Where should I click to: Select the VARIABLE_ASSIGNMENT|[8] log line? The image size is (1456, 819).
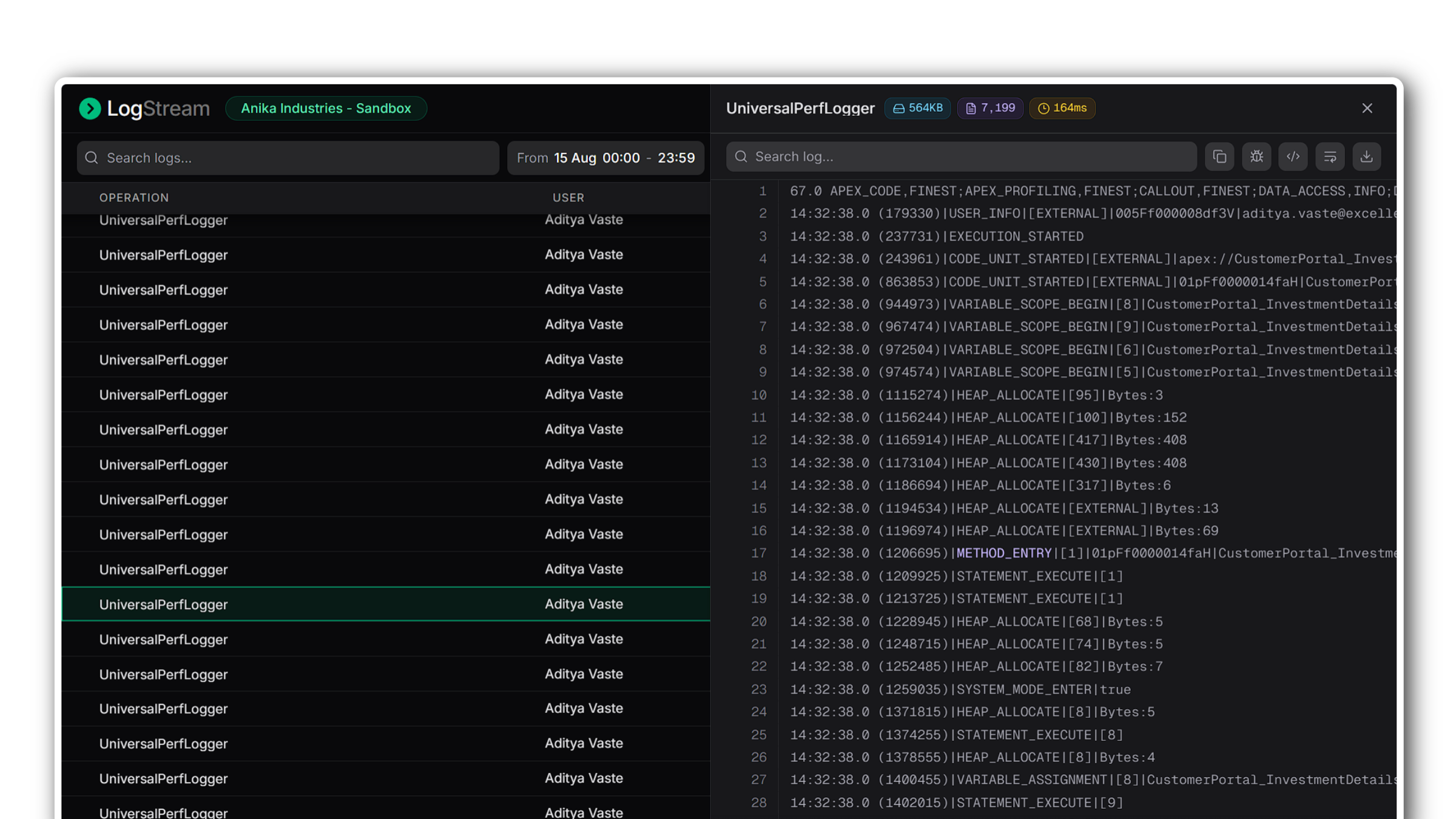coord(1093,780)
